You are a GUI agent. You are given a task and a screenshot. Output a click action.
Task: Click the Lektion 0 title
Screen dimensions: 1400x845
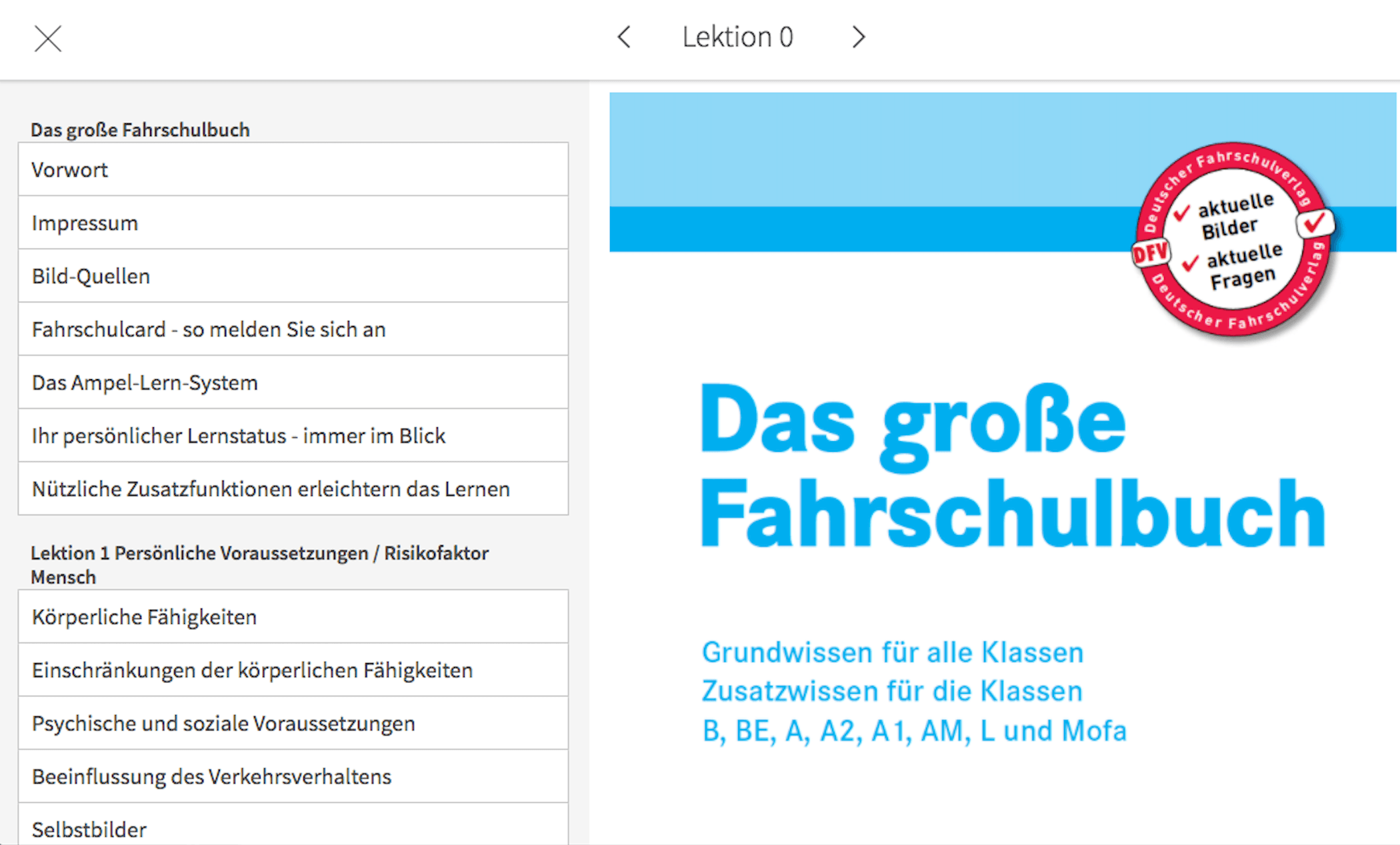pyautogui.click(x=737, y=37)
